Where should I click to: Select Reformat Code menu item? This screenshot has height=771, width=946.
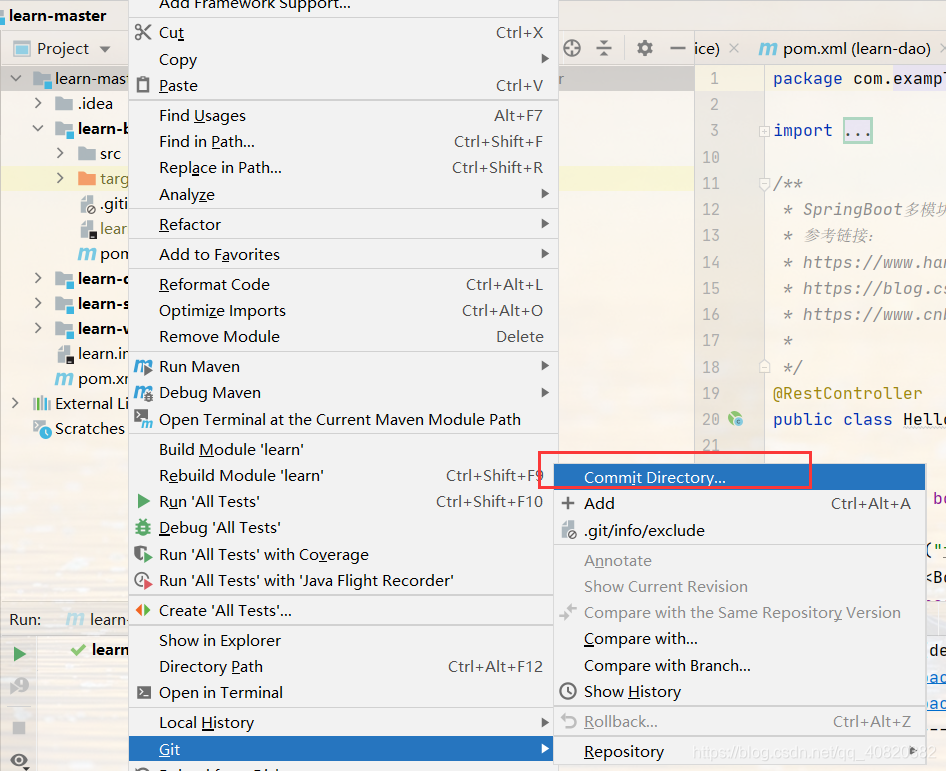(343, 284)
